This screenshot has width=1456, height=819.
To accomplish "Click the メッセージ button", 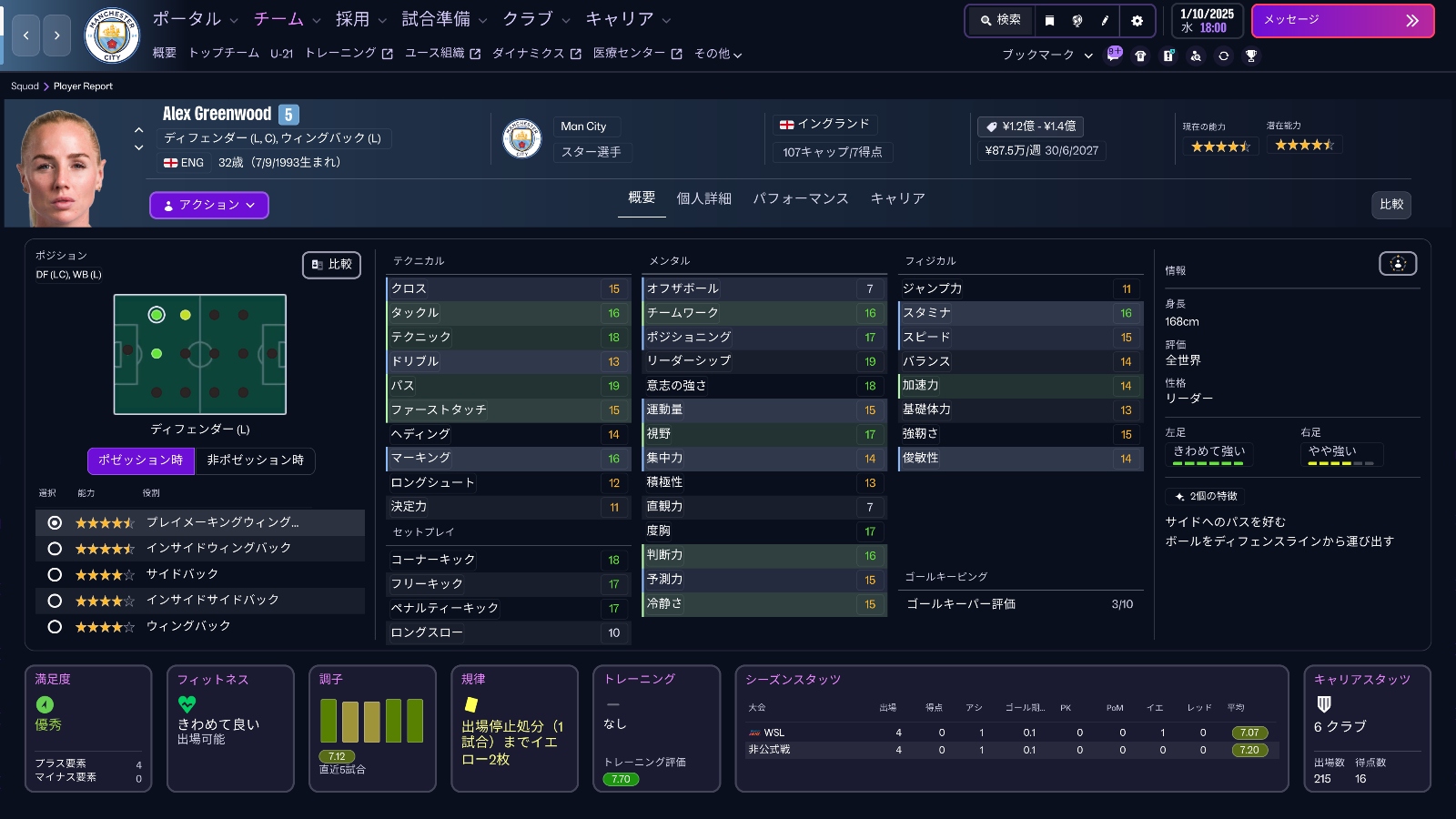I will (x=1343, y=20).
